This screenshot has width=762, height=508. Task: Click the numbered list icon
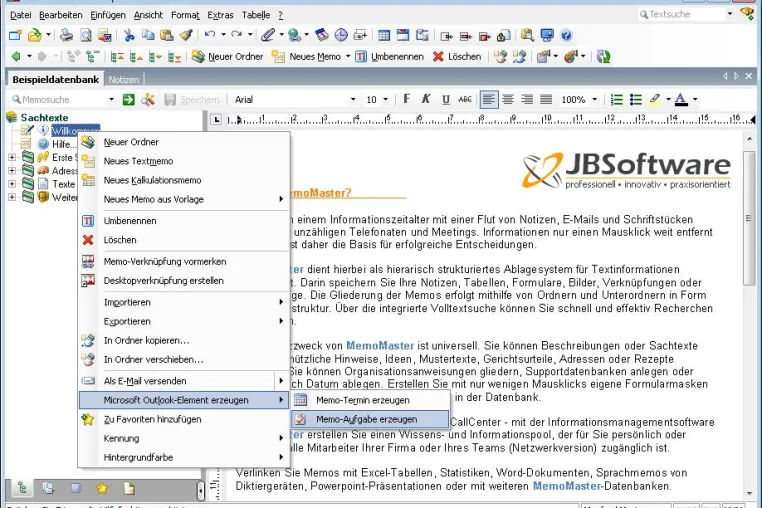(617, 100)
